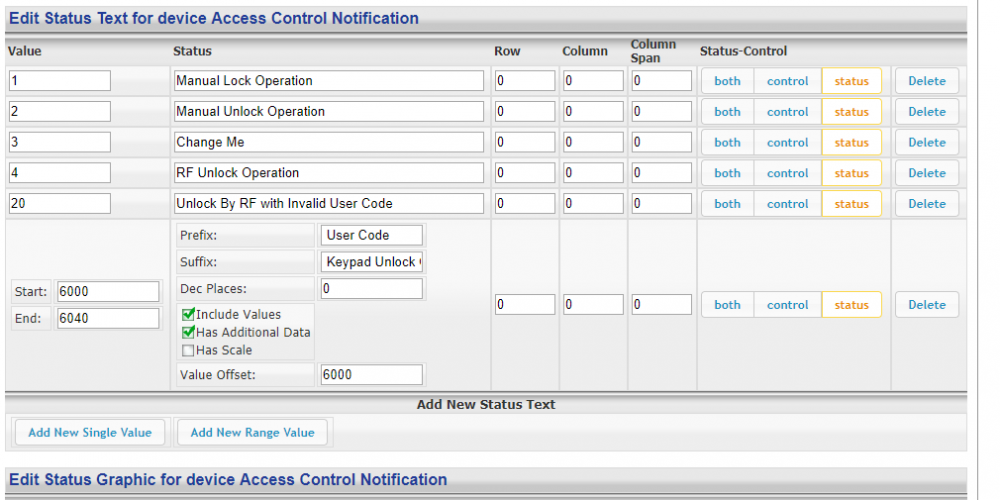The width and height of the screenshot is (1000, 500).
Task: Toggle the Include Values checkbox
Action: (x=187, y=315)
